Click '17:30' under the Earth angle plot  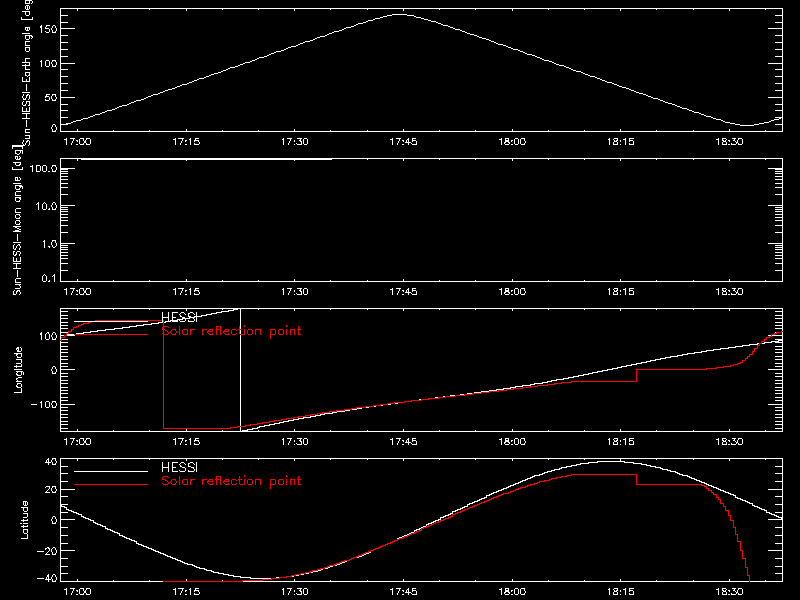[295, 142]
